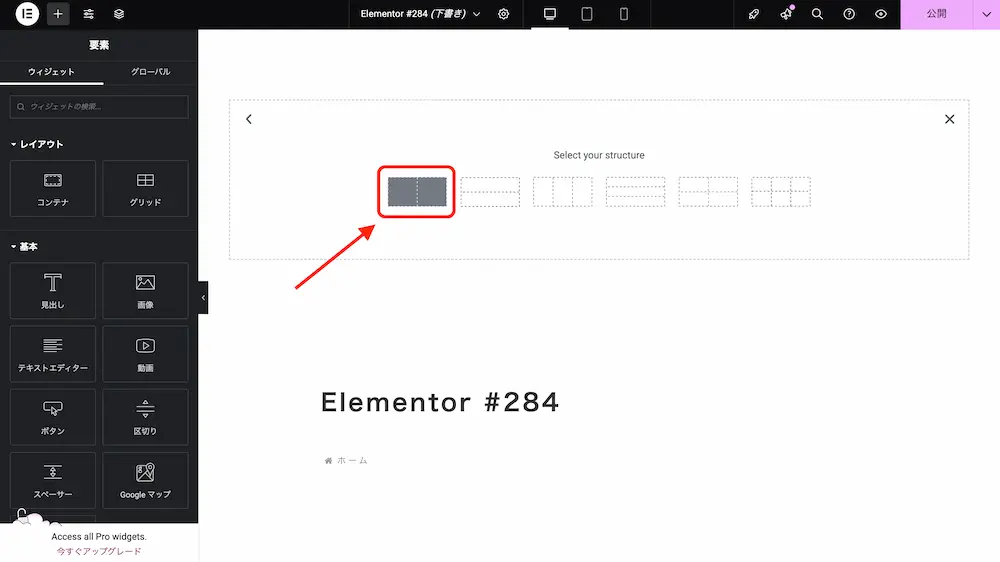Switch to the グローバル tab
The width and height of the screenshot is (1000, 562).
point(151,72)
